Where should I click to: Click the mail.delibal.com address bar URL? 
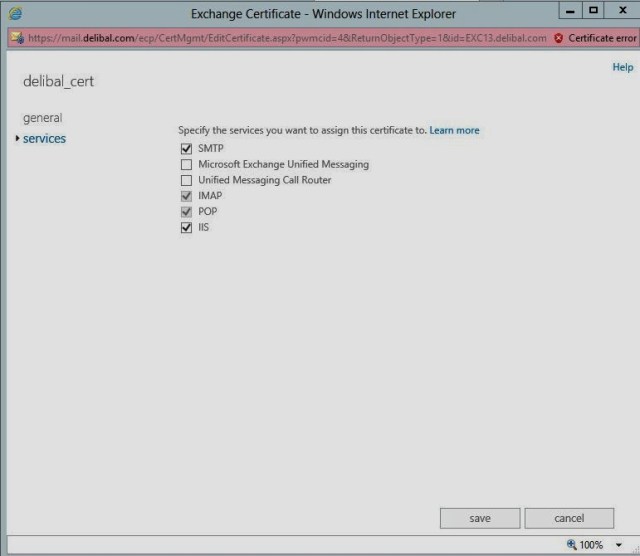tap(280, 38)
